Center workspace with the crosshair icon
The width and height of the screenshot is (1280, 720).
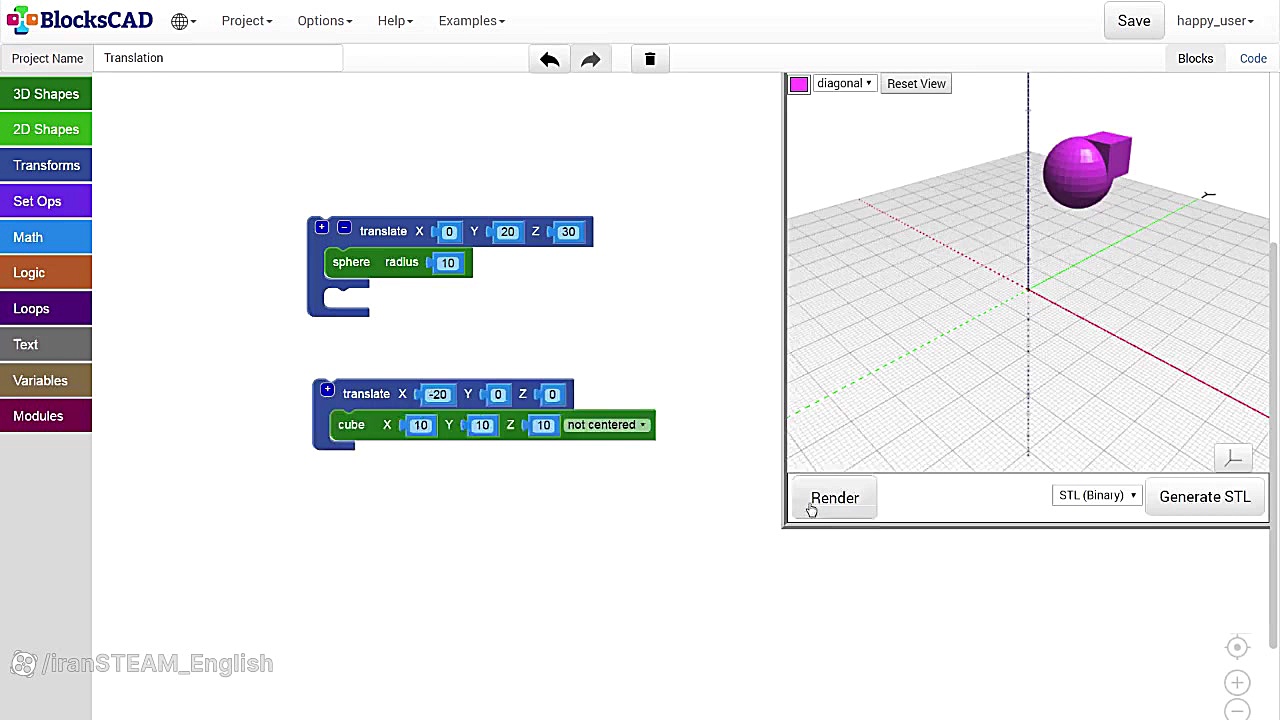click(x=1237, y=647)
